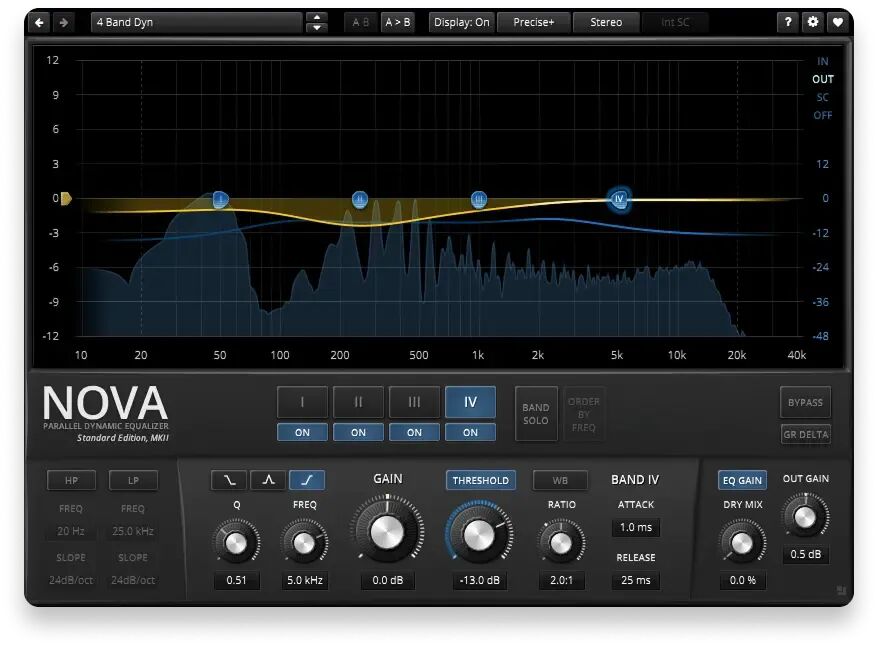Toggle ON switch under band I
This screenshot has height=647, width=878.
(302, 432)
